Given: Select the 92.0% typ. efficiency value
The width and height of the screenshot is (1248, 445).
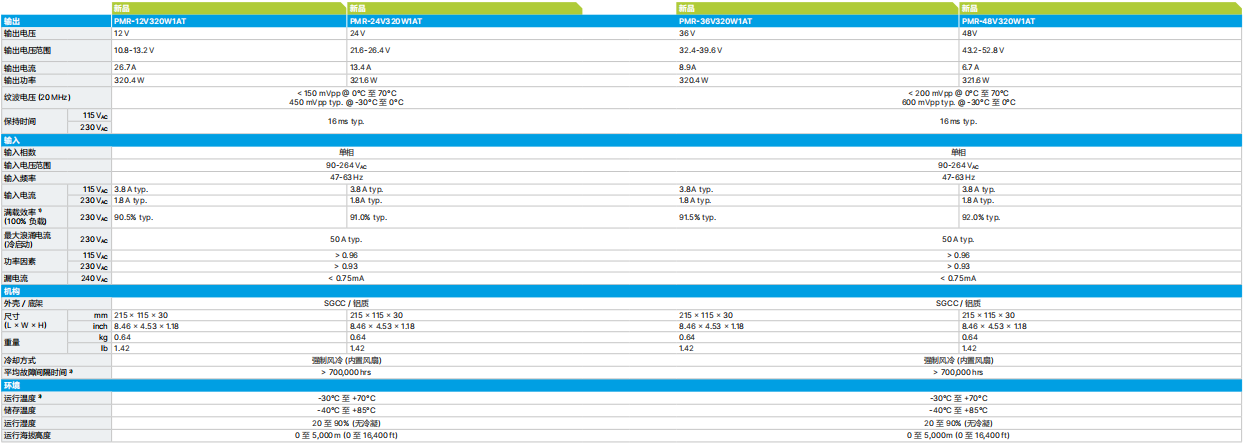Looking at the screenshot, I should tap(981, 217).
